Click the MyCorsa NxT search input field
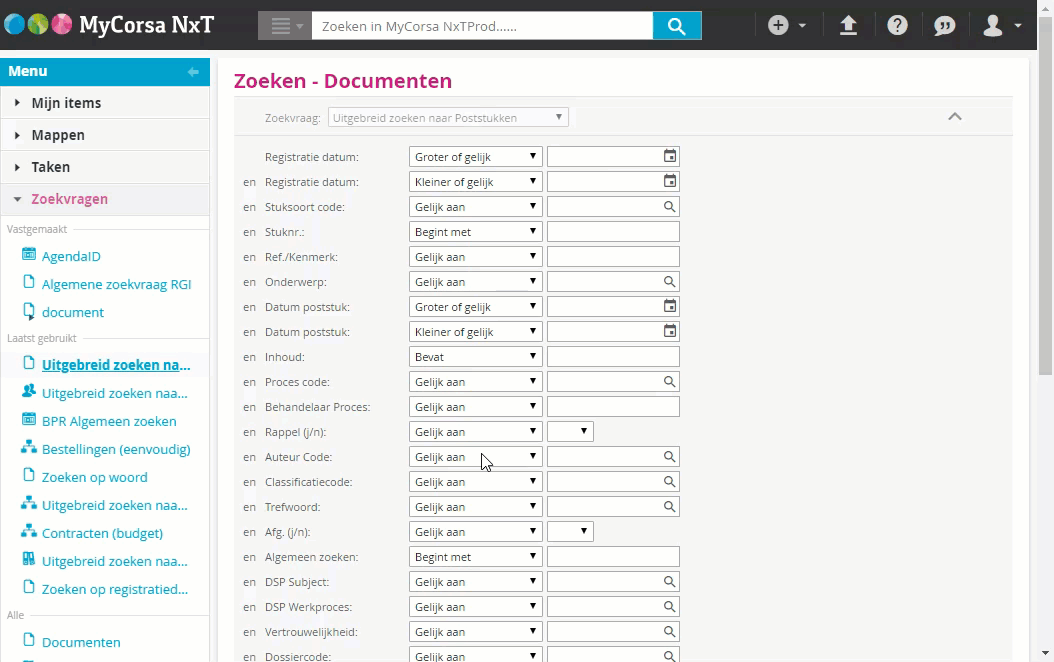 pyautogui.click(x=482, y=26)
